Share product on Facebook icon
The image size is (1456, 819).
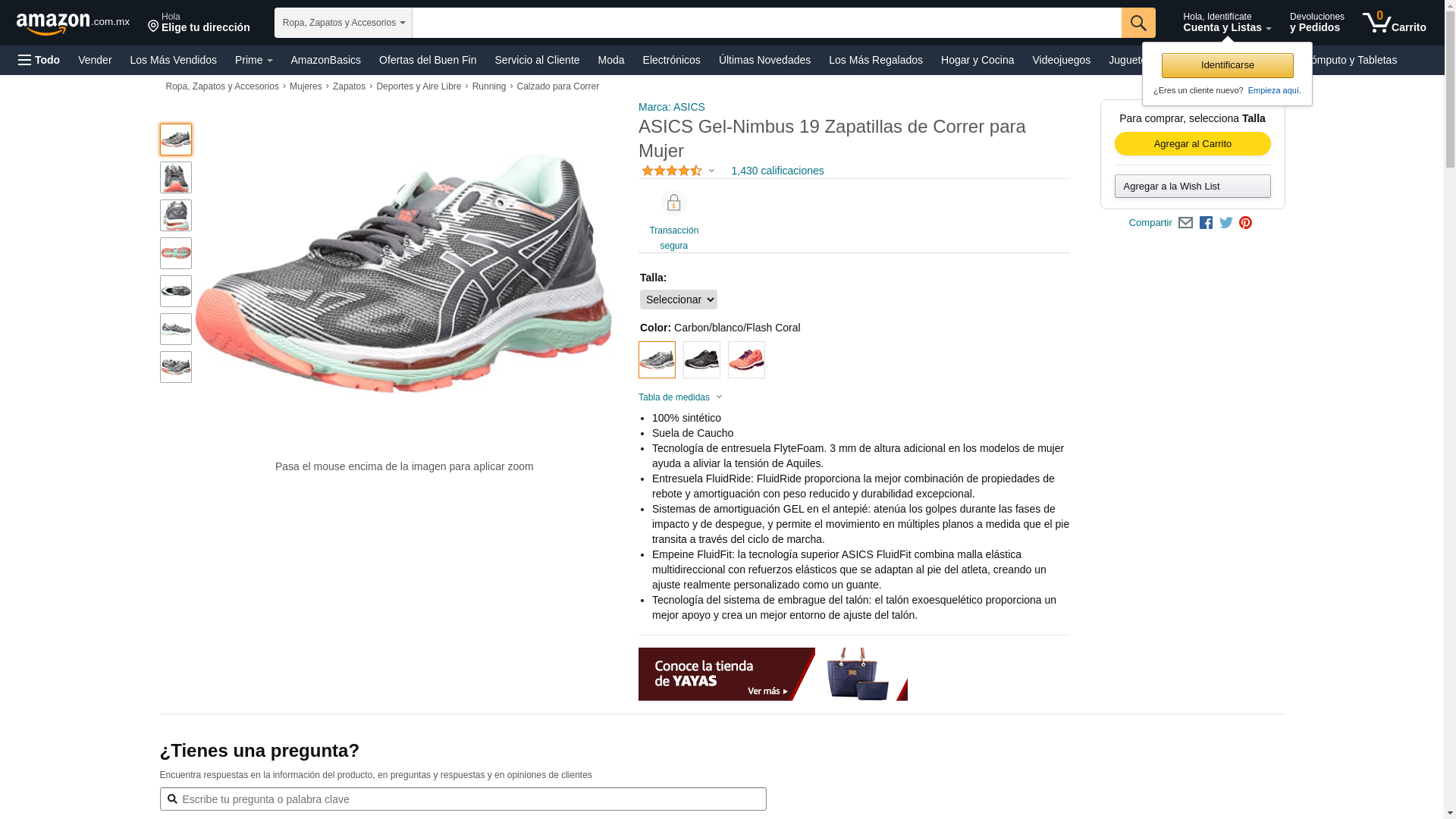[1206, 223]
